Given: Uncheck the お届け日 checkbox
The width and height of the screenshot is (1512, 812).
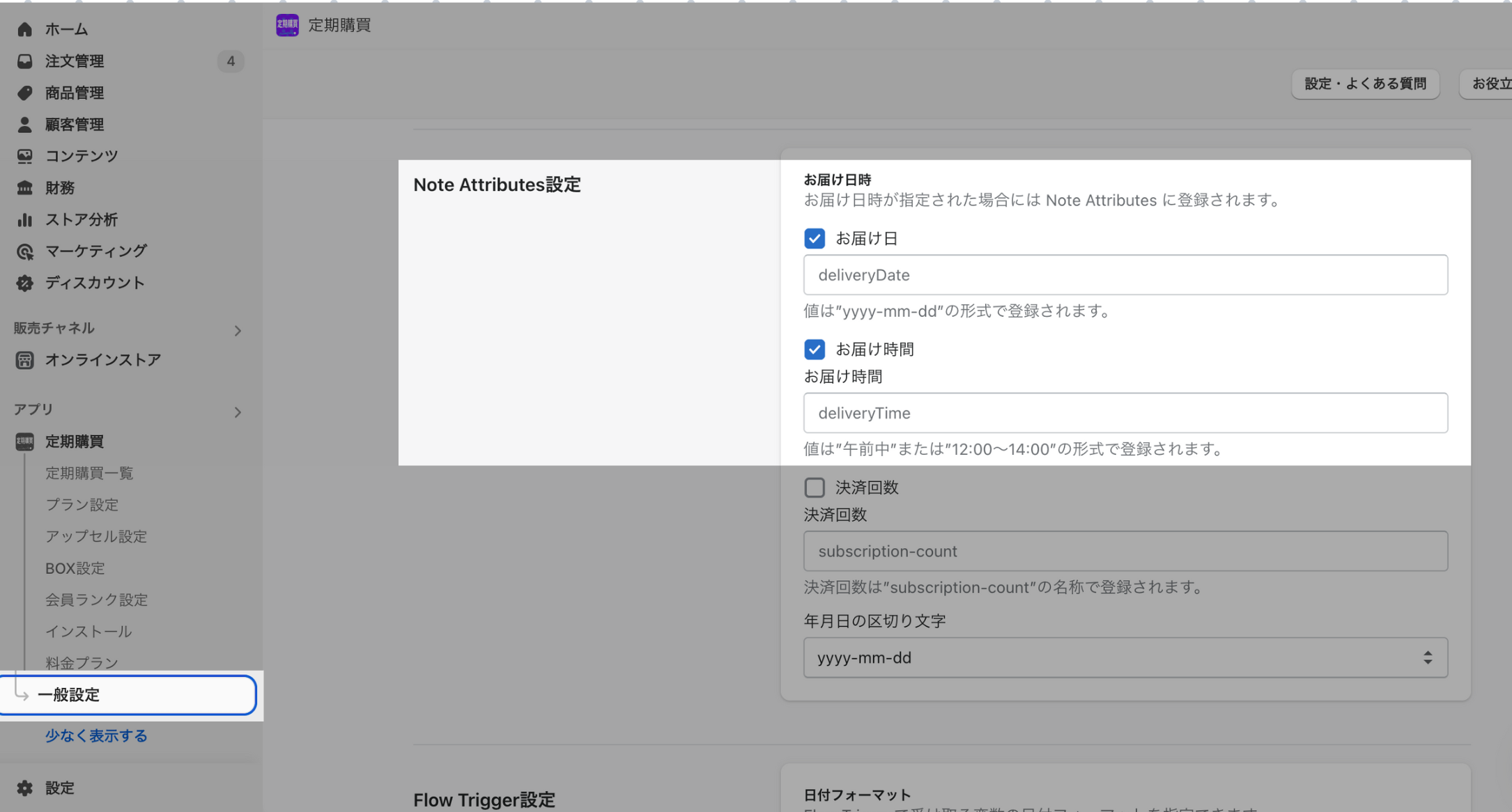Looking at the screenshot, I should (x=815, y=239).
